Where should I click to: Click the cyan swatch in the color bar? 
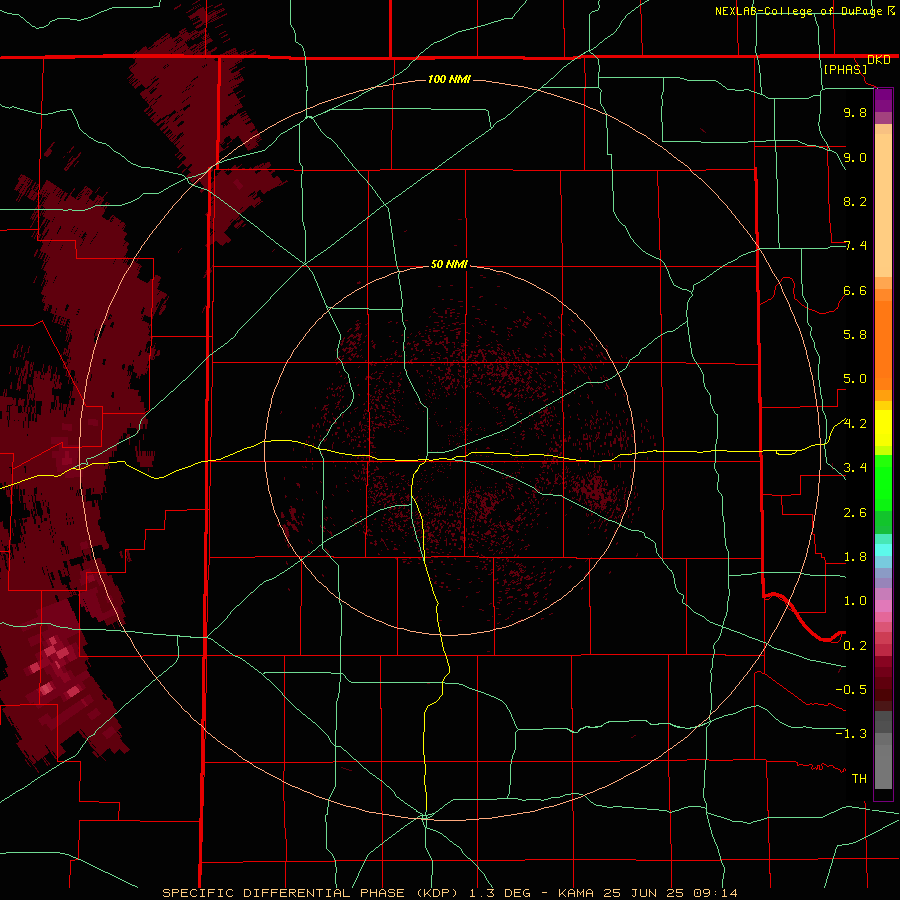coord(883,550)
